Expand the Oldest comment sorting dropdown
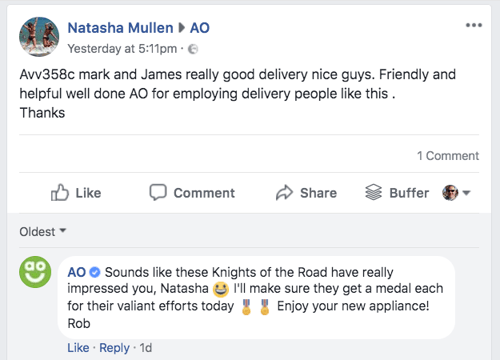 [x=43, y=231]
